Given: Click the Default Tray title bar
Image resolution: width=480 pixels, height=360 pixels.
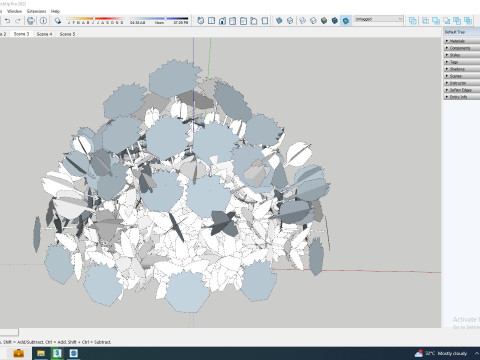Looking at the screenshot, I should click(x=461, y=32).
